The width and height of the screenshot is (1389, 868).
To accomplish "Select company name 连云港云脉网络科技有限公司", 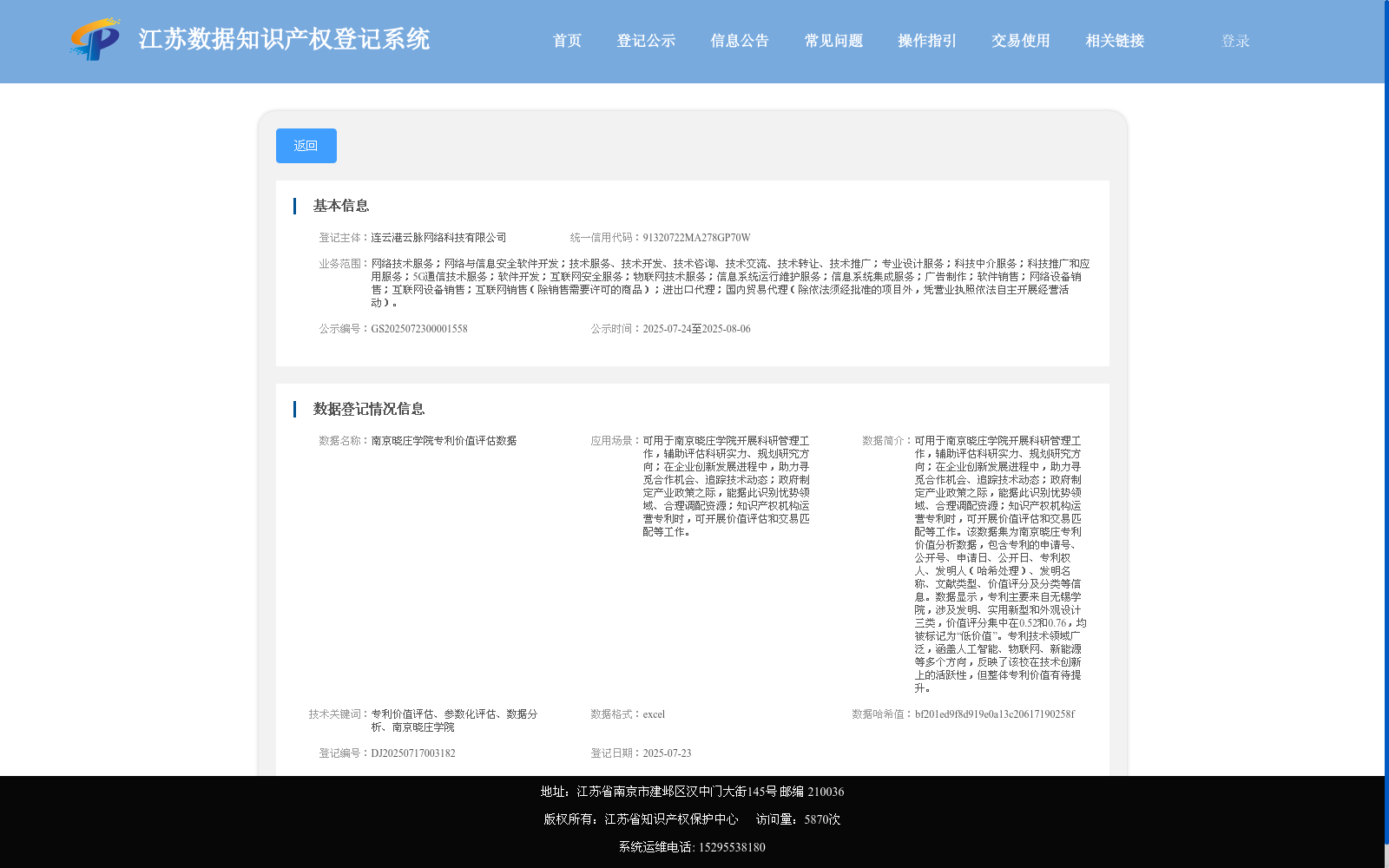I will pyautogui.click(x=438, y=238).
